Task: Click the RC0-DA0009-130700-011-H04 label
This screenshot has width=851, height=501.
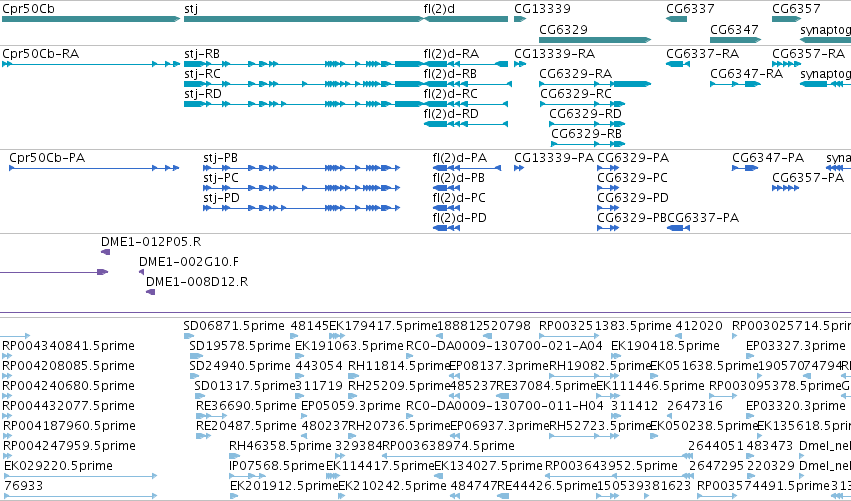Action: tap(505, 406)
